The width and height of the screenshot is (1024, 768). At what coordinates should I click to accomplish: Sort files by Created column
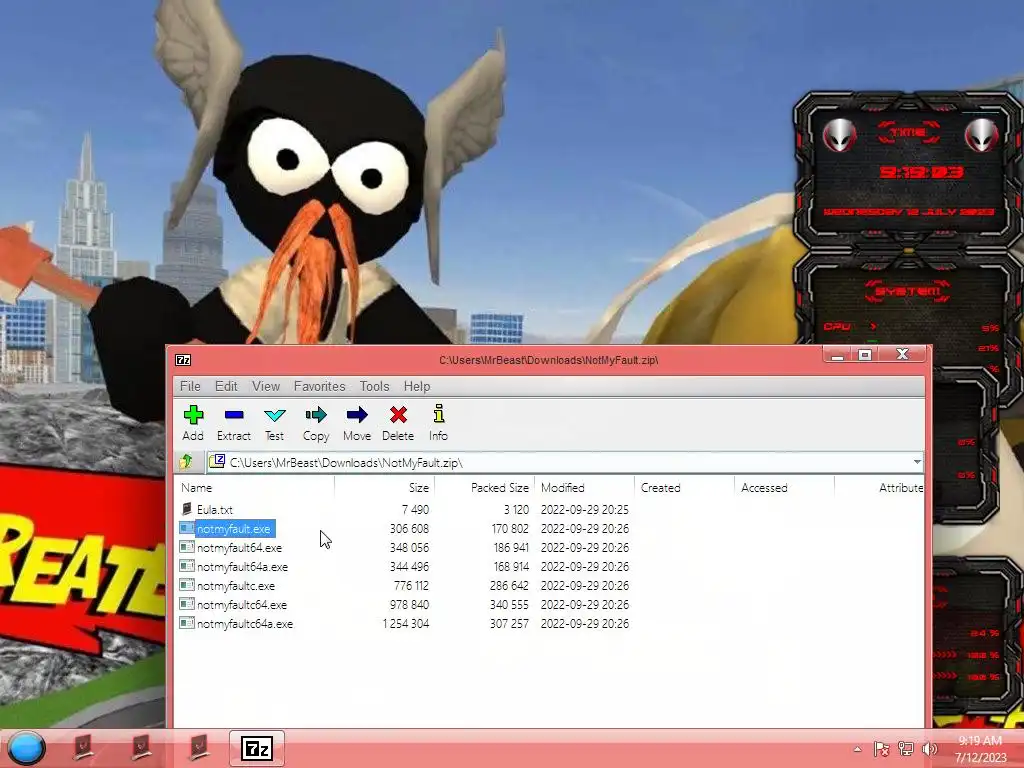(x=684, y=487)
